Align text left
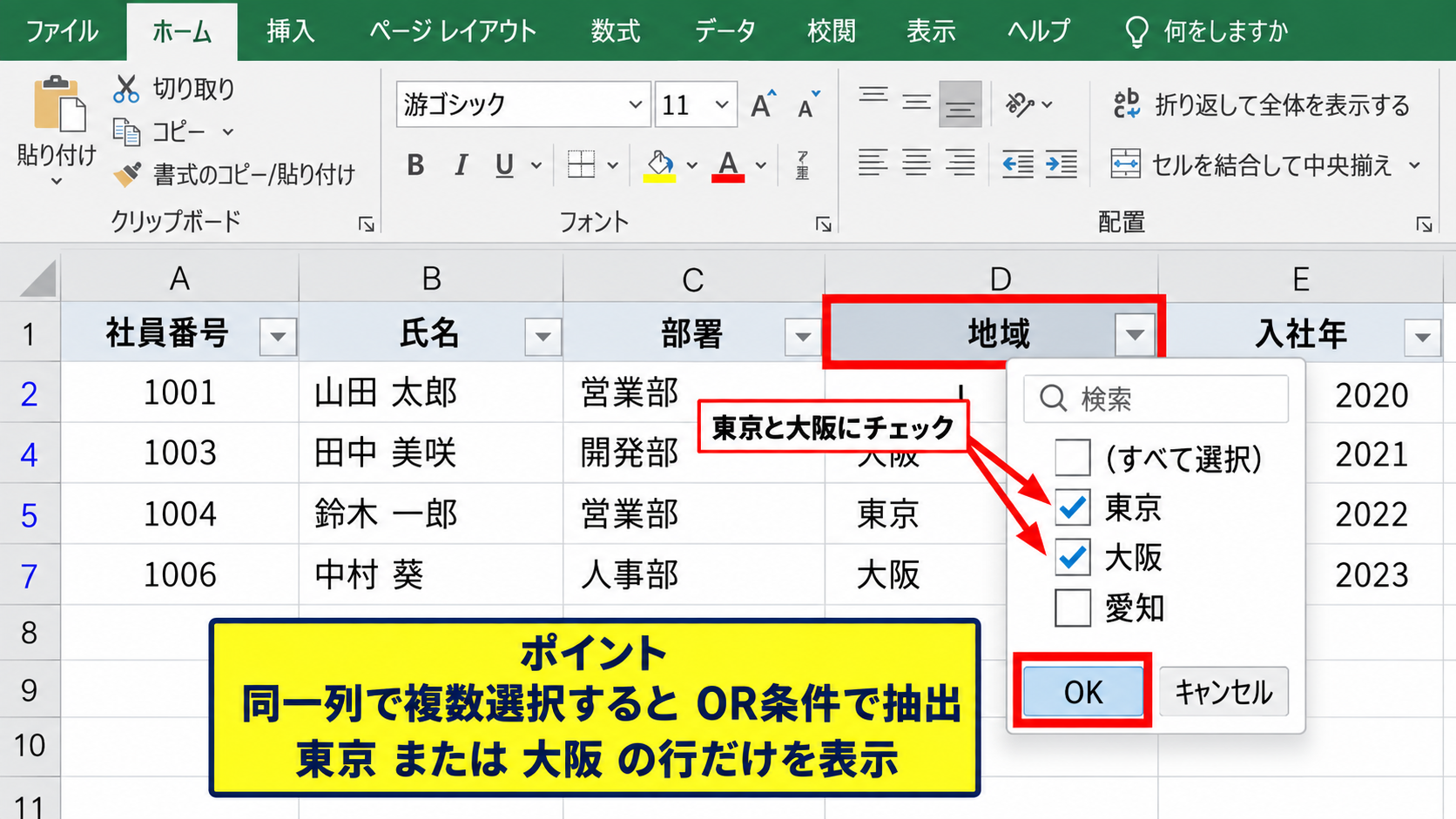The width and height of the screenshot is (1456, 819). tap(873, 163)
